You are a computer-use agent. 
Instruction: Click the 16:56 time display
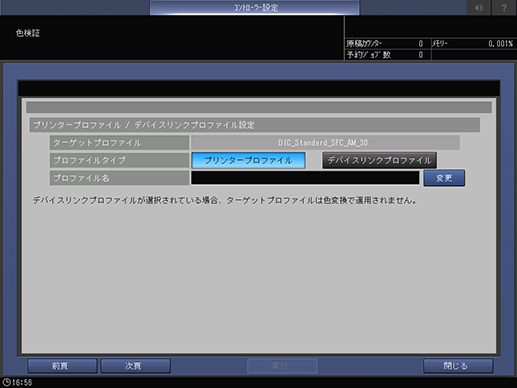[22, 382]
